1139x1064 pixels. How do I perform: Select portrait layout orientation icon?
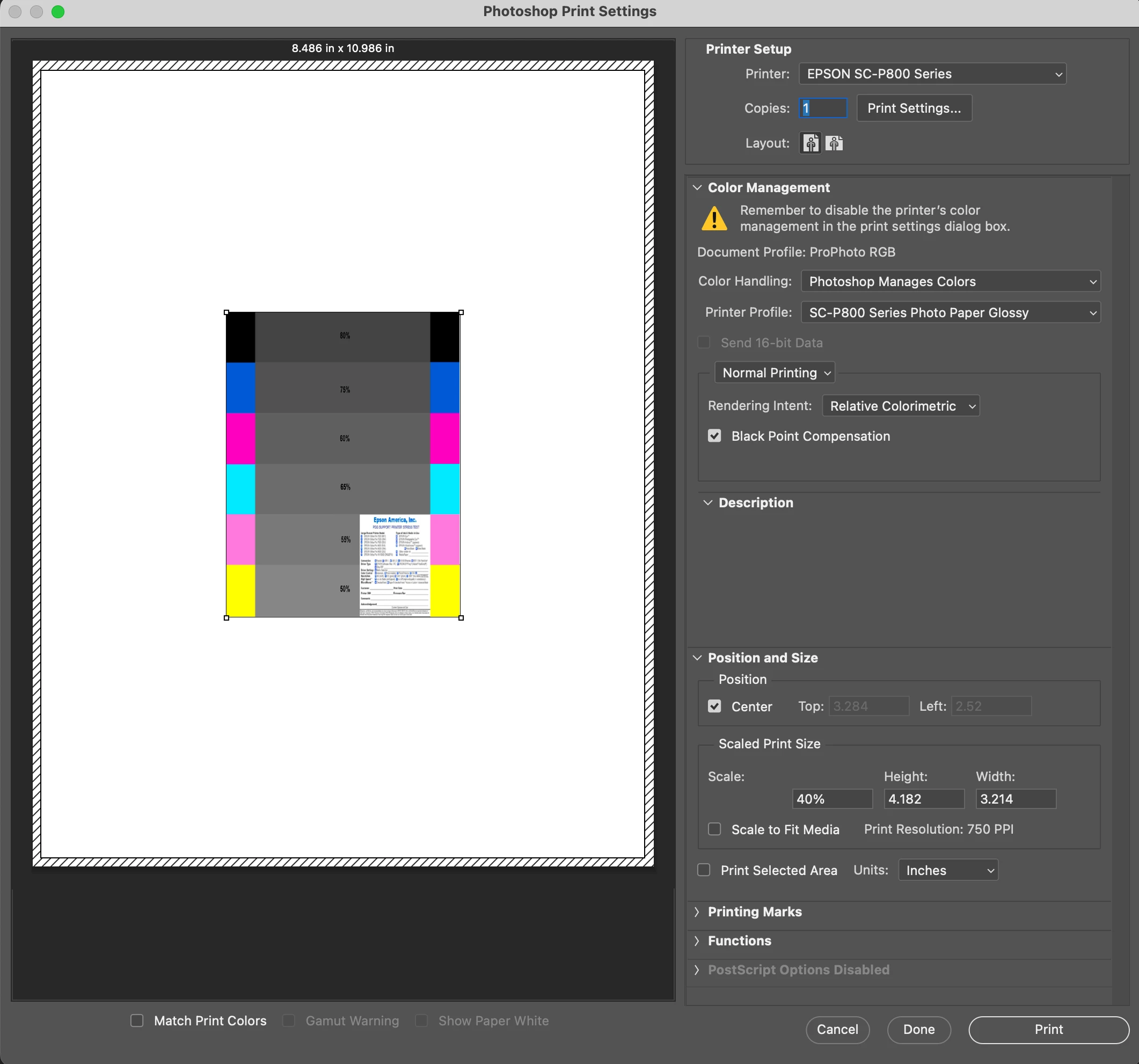809,143
